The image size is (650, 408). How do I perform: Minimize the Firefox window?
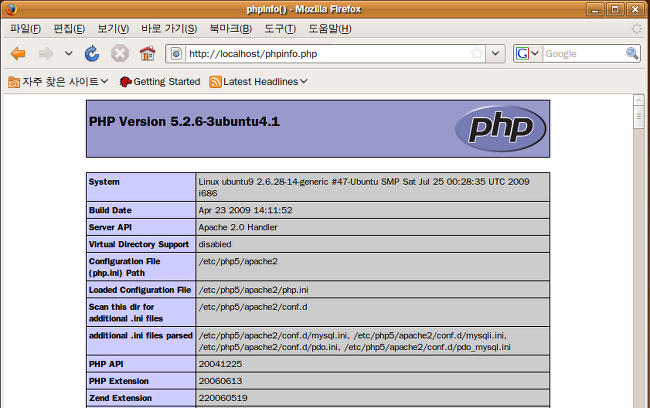click(595, 9)
